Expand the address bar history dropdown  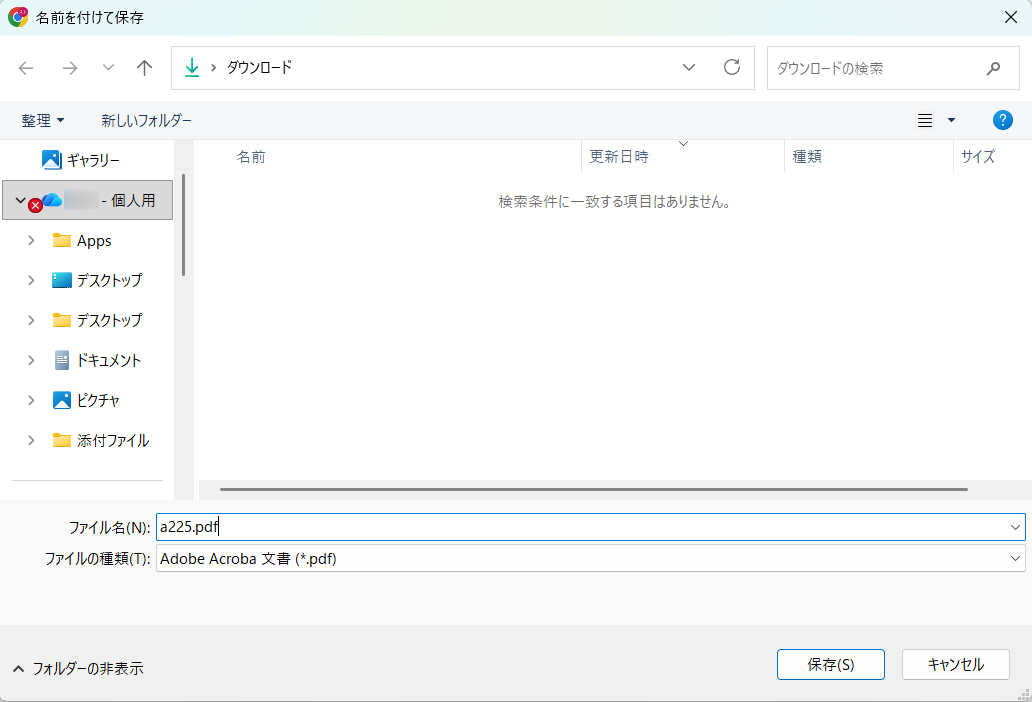click(689, 68)
